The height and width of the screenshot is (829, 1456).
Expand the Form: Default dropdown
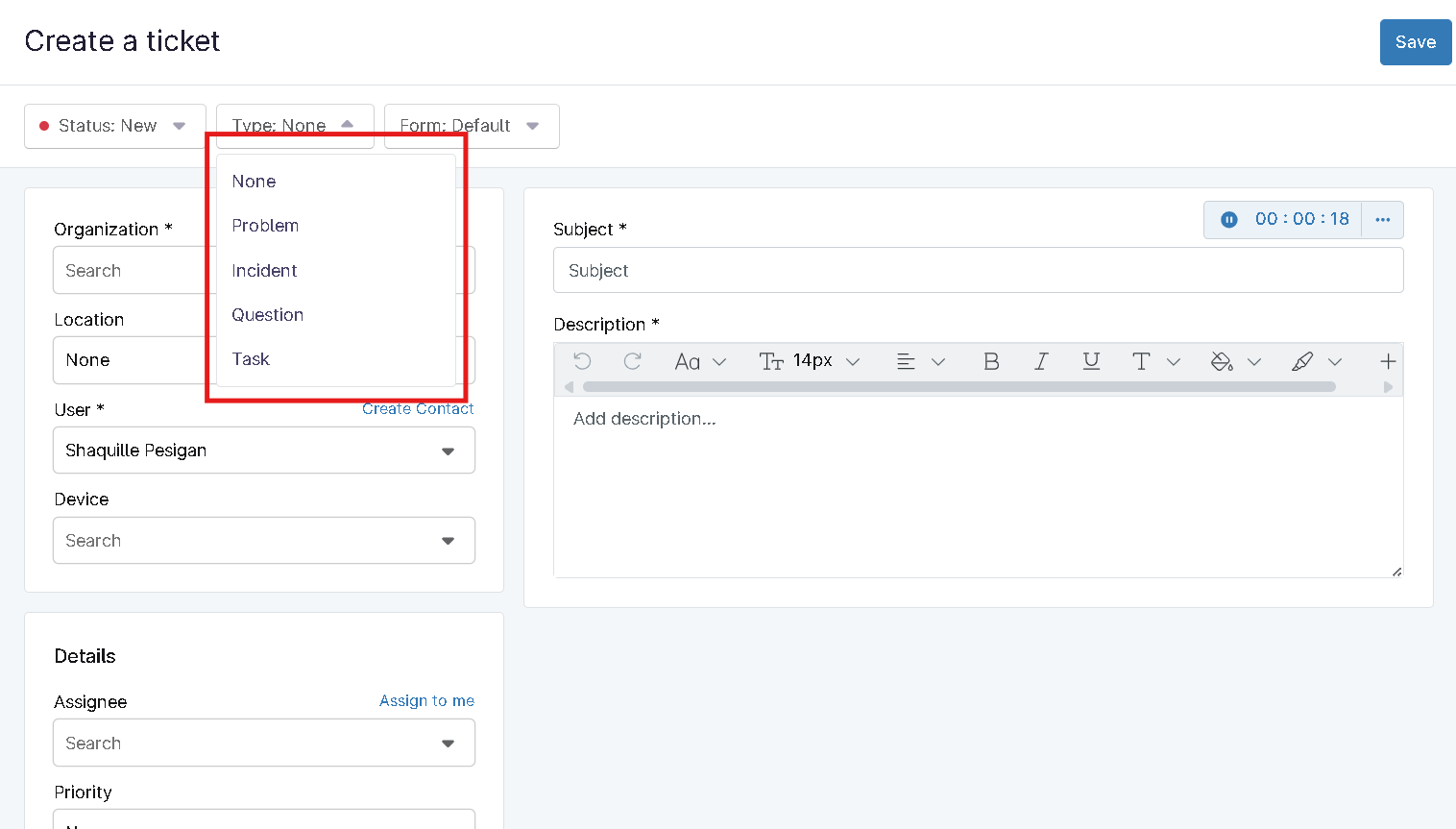point(471,126)
